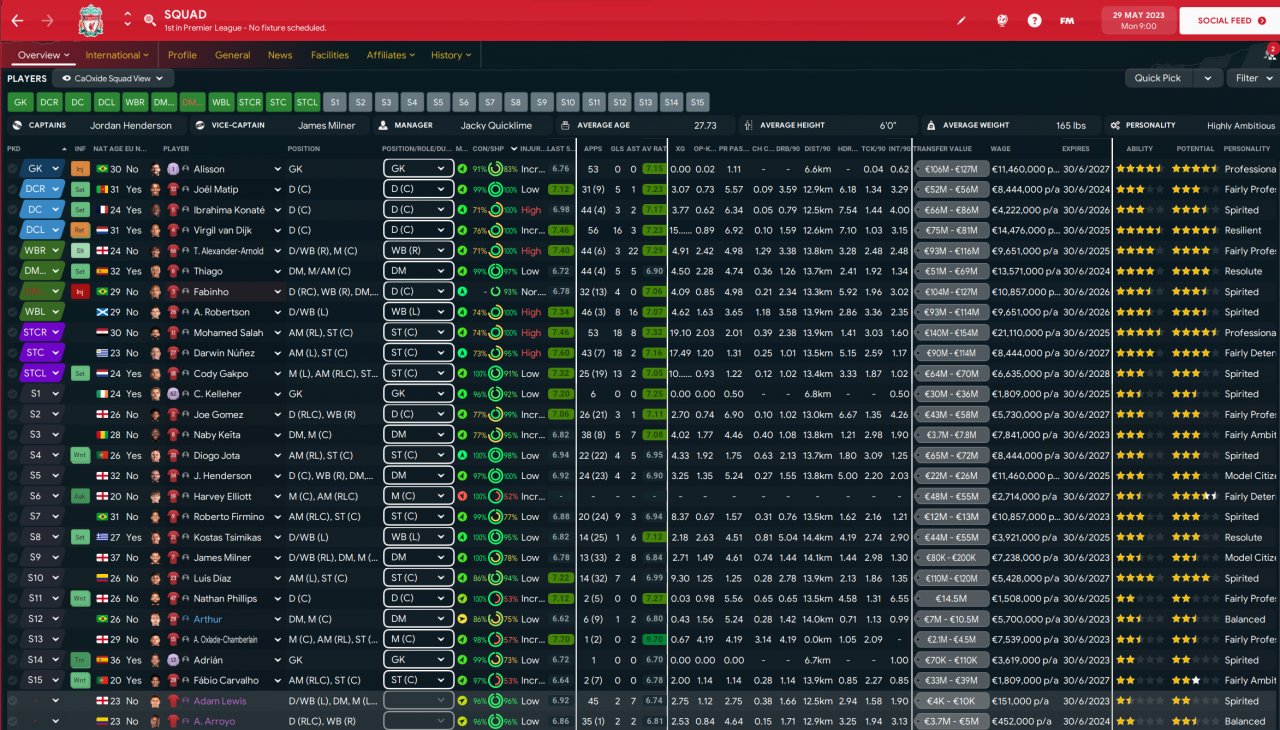Image resolution: width=1280 pixels, height=730 pixels.
Task: Switch to the Profile tab
Action: coord(182,55)
